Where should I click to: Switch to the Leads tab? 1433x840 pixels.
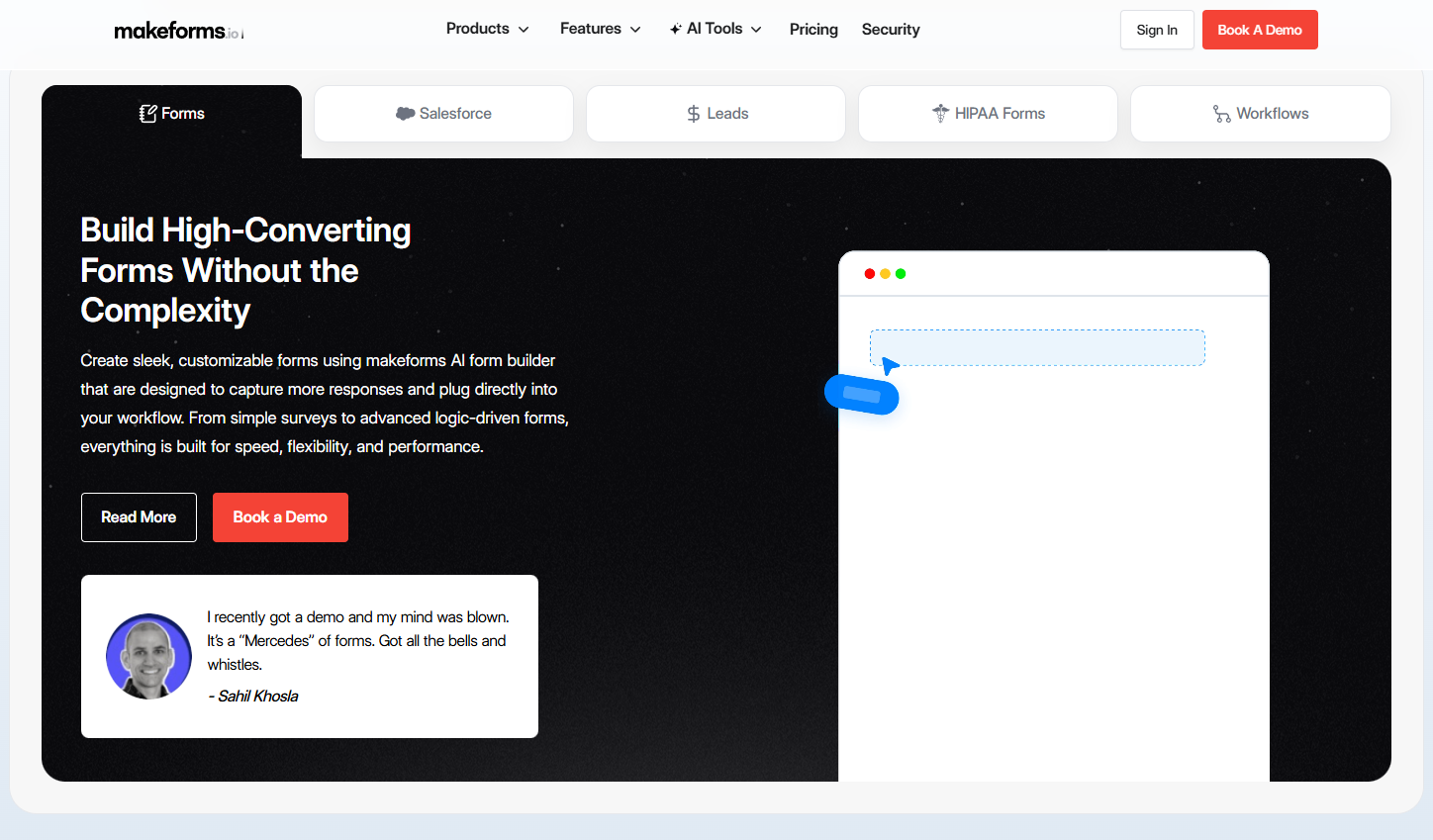[716, 114]
